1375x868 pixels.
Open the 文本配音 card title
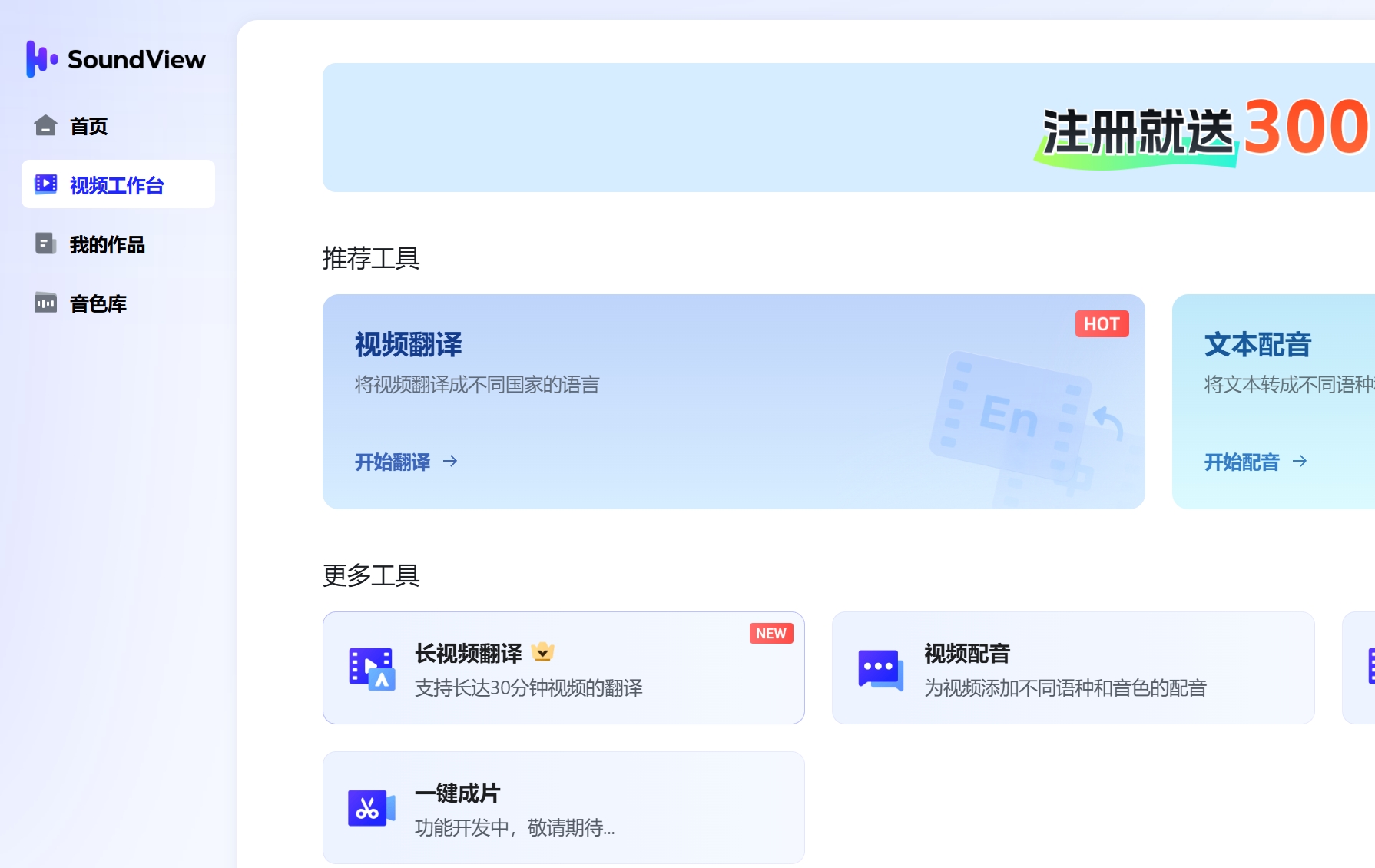(x=1257, y=345)
